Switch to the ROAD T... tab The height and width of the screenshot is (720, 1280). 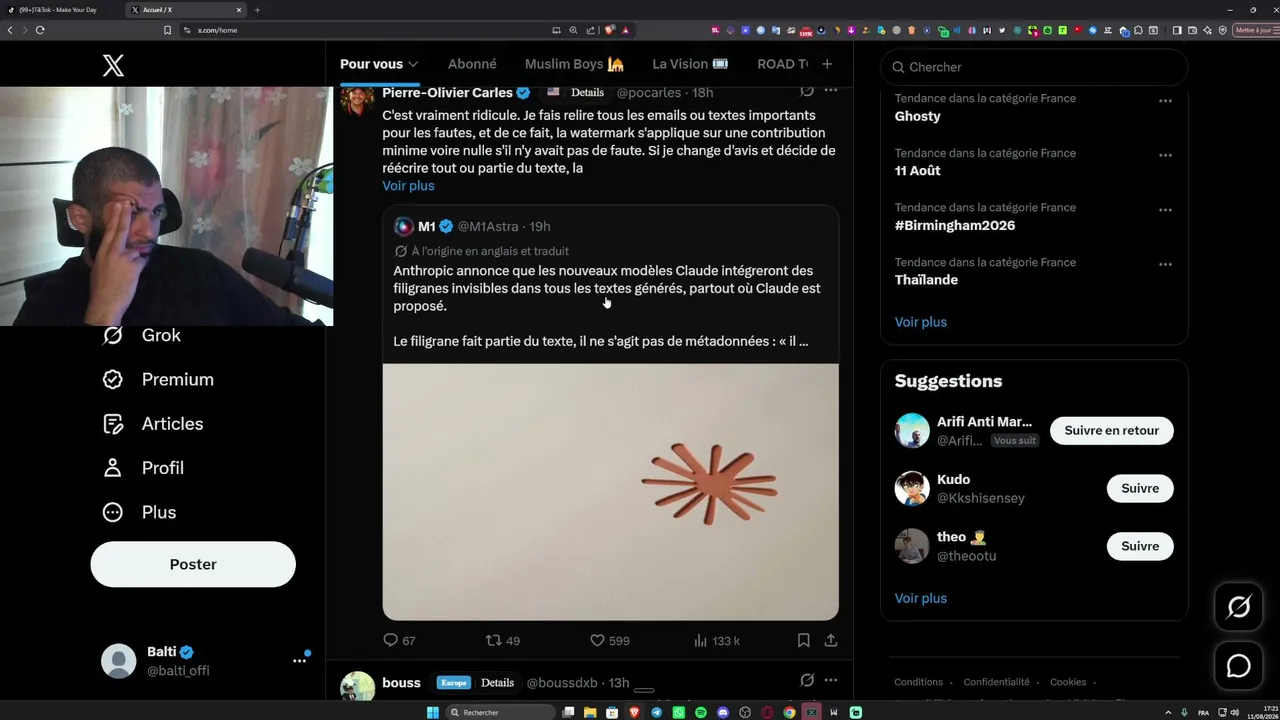click(x=782, y=64)
